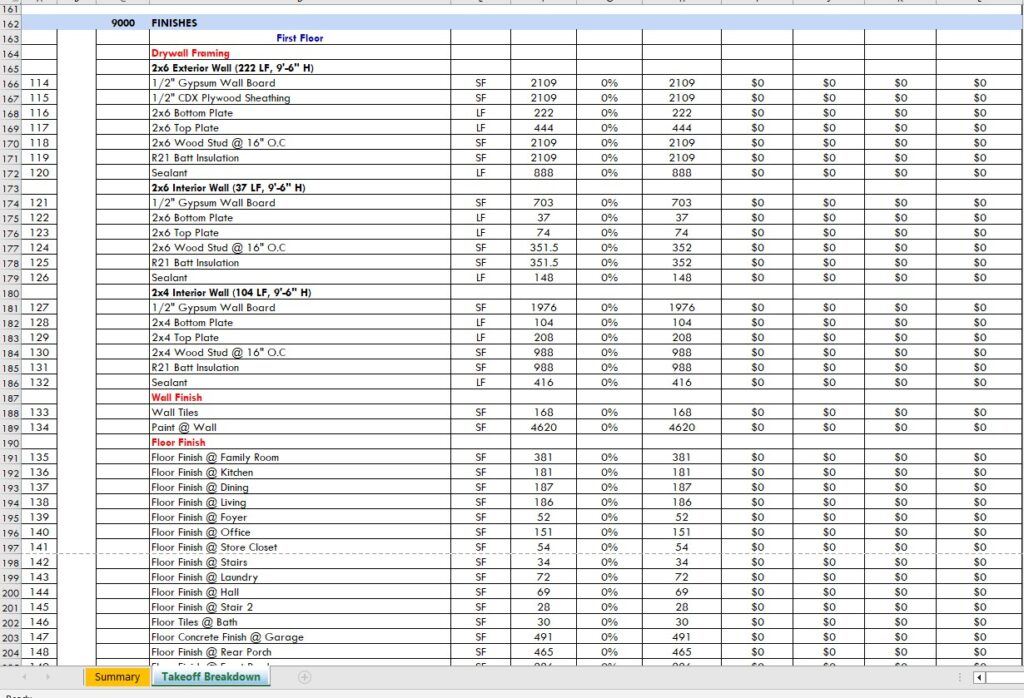Click the 2x6 Interior Wall (37 LF) heading
1024x698 pixels.
300,187
